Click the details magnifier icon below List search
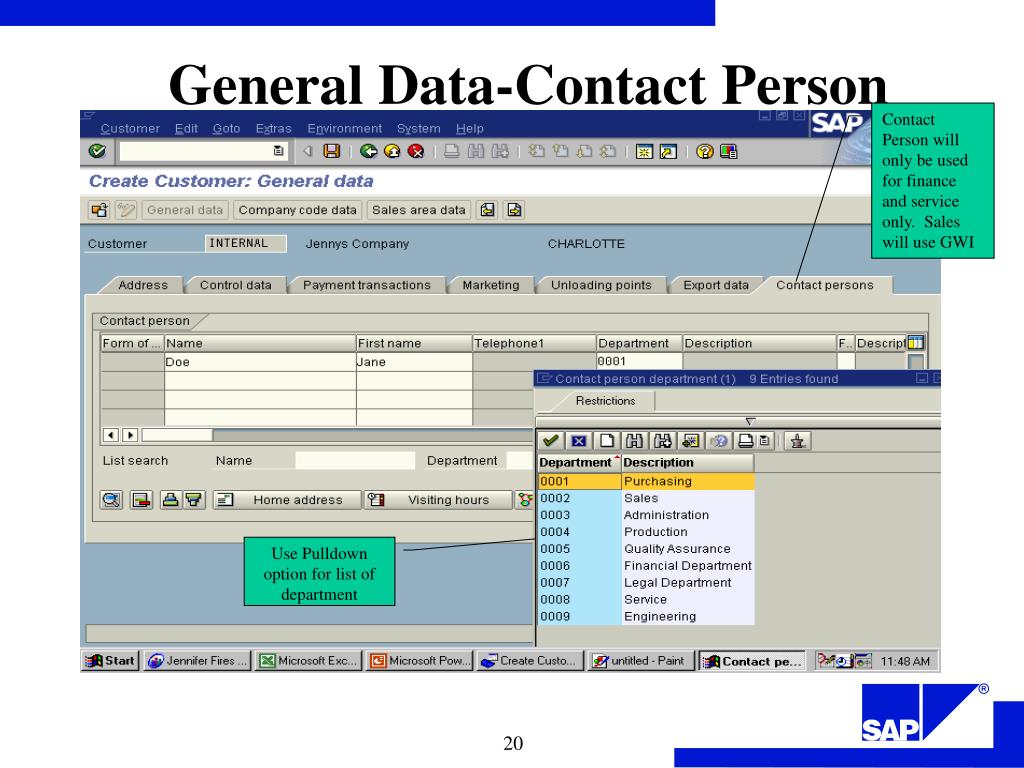This screenshot has width=1024, height=768. click(x=112, y=500)
